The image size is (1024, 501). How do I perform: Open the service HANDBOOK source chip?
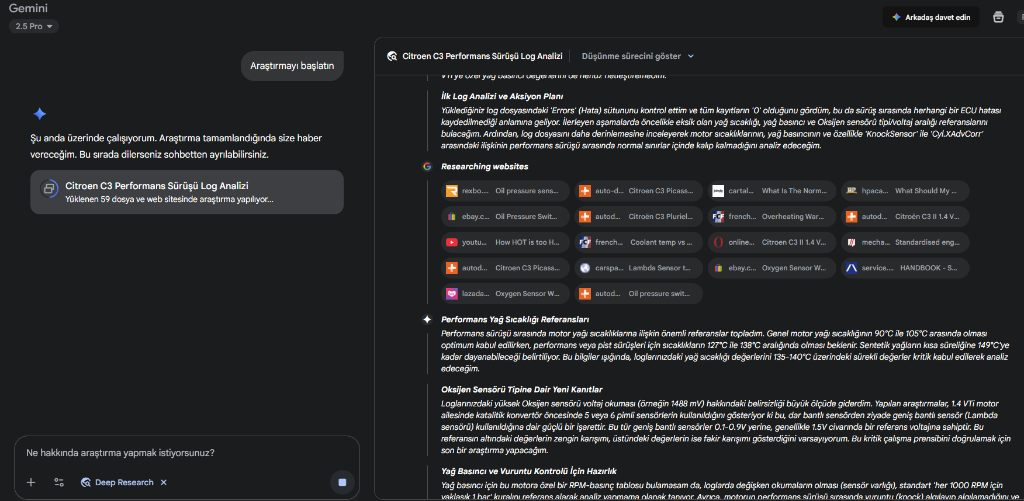coord(903,268)
